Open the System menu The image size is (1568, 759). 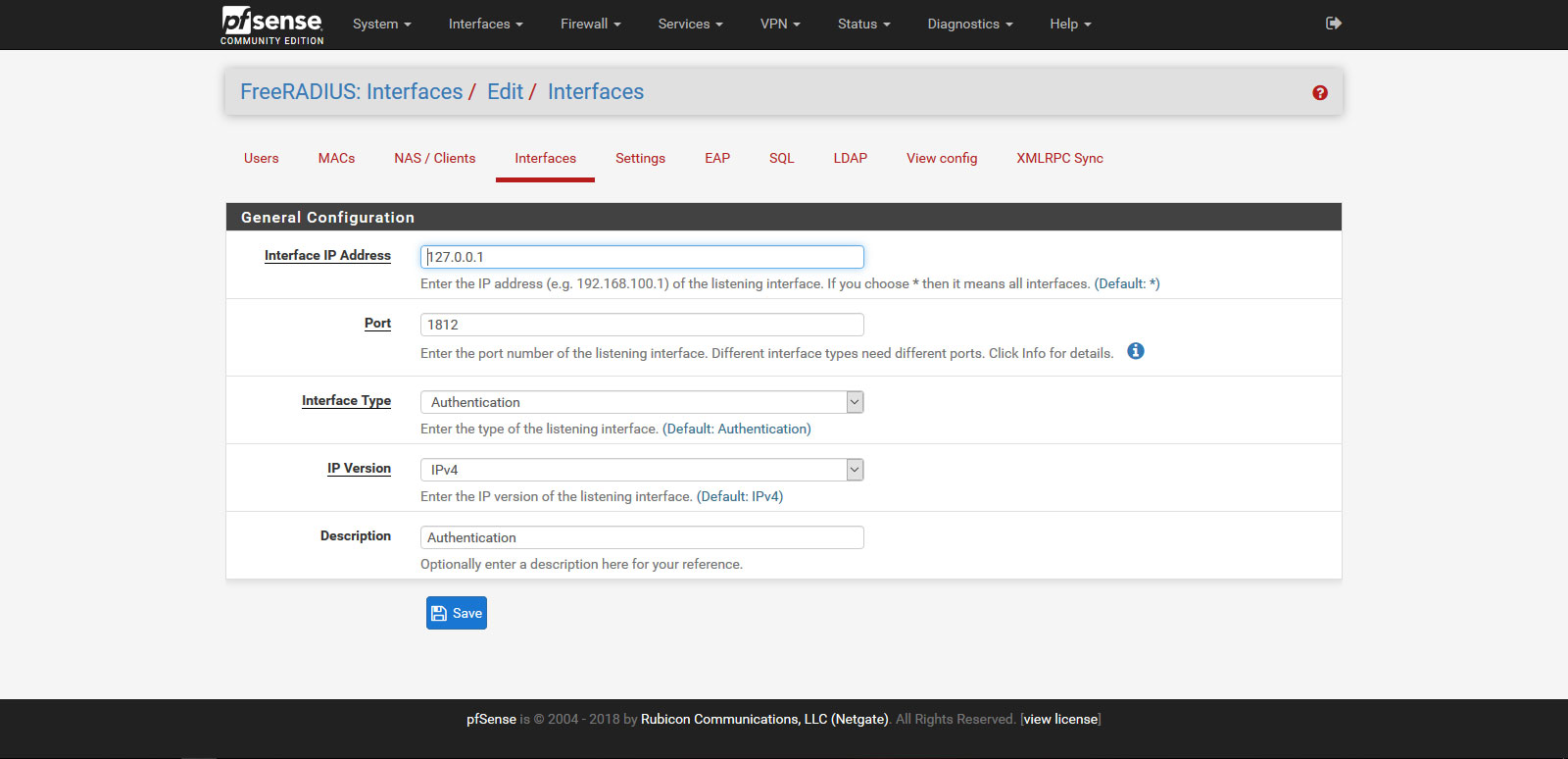coord(382,24)
